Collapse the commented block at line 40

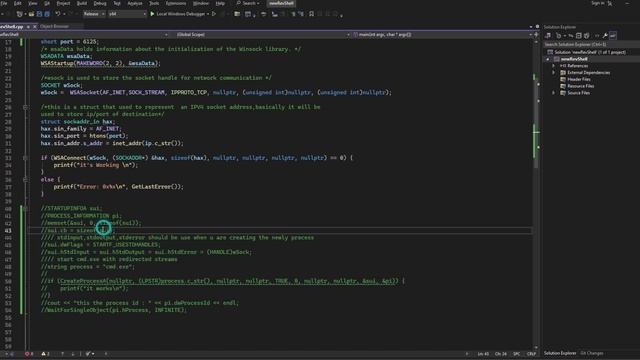25,209
